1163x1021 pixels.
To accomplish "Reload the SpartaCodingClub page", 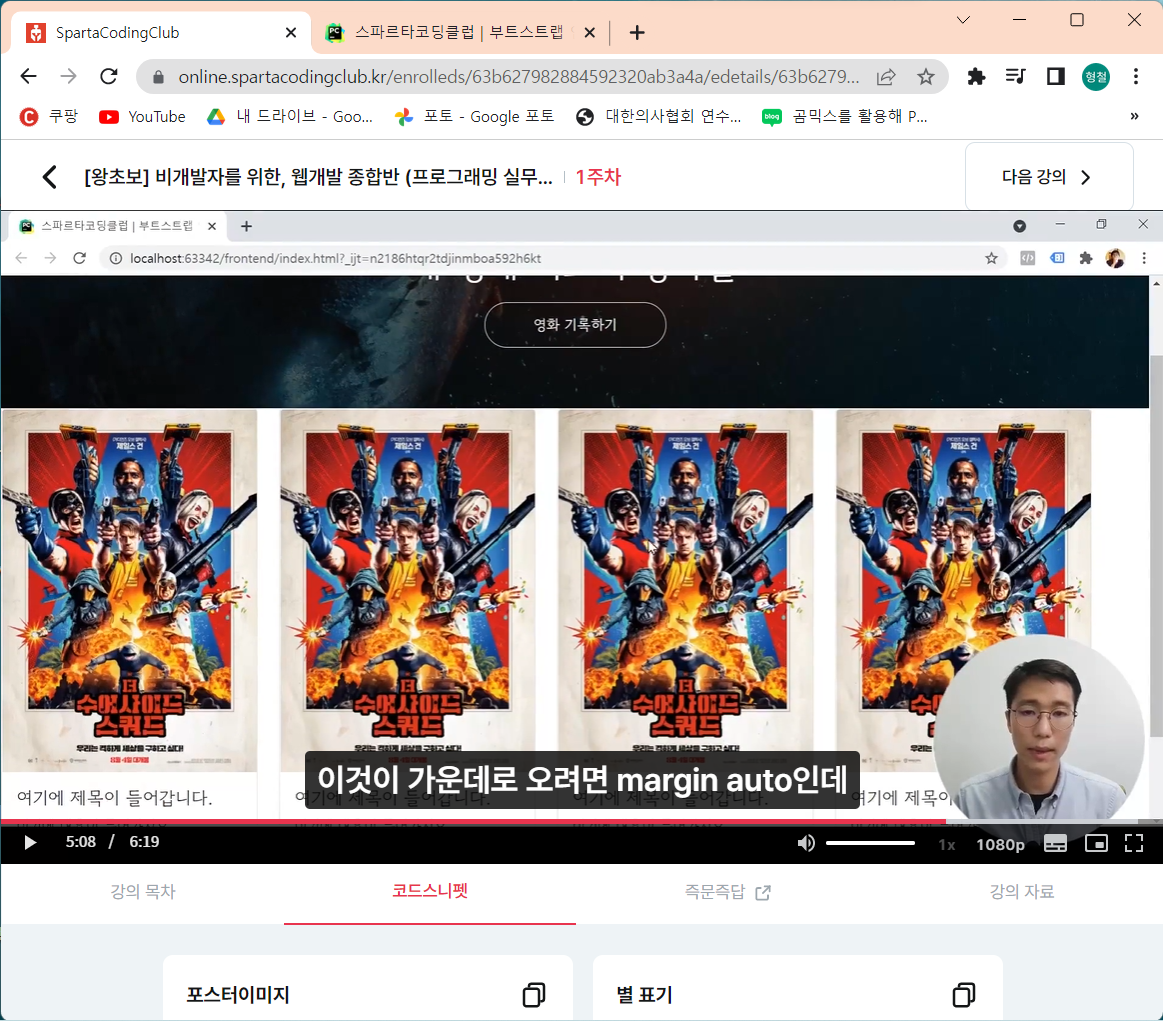I will click(x=109, y=76).
